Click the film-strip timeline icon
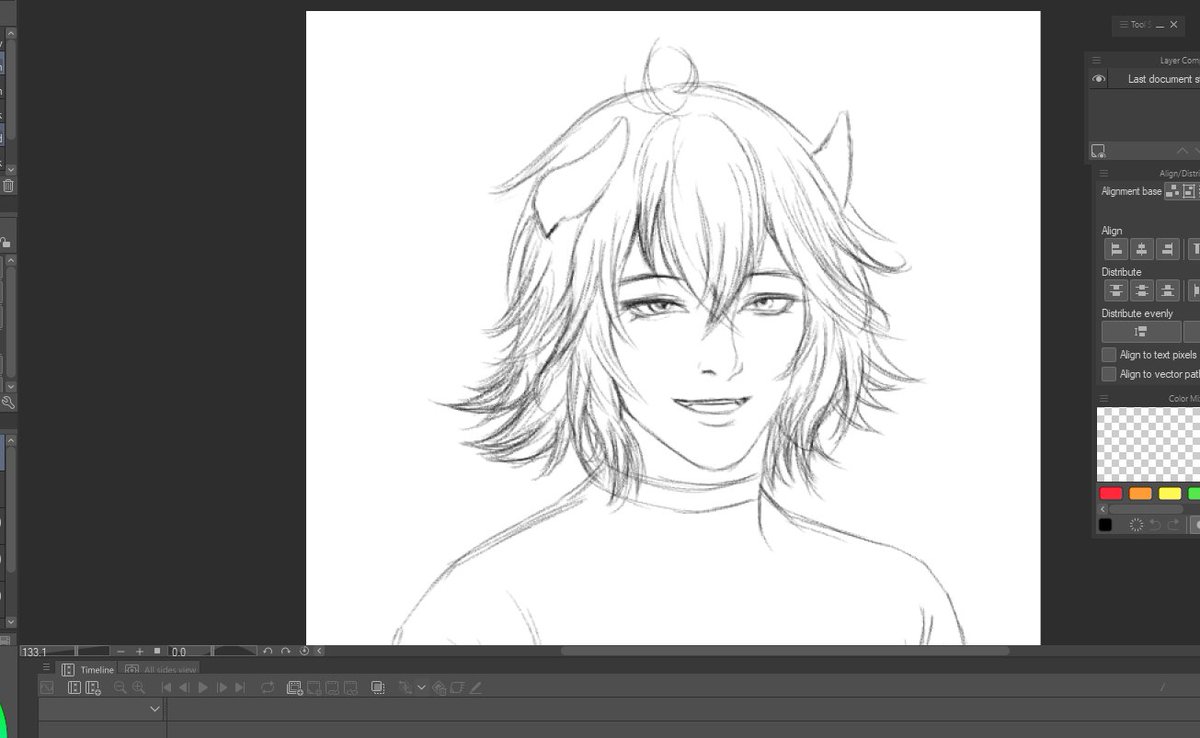 pos(74,688)
